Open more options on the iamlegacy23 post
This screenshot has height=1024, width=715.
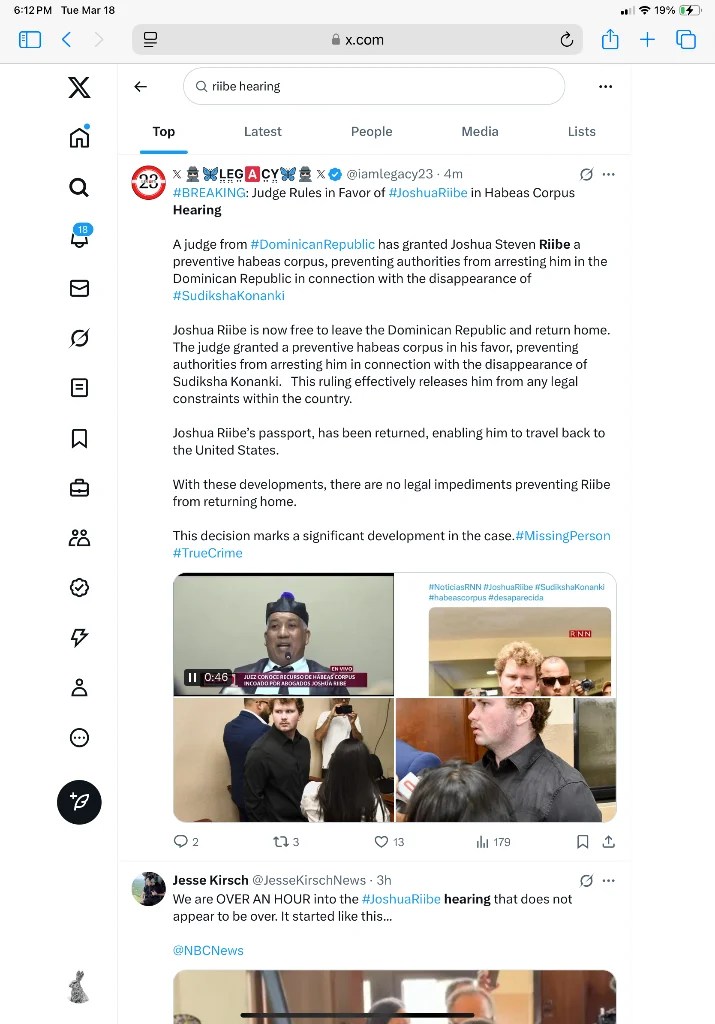coord(609,174)
